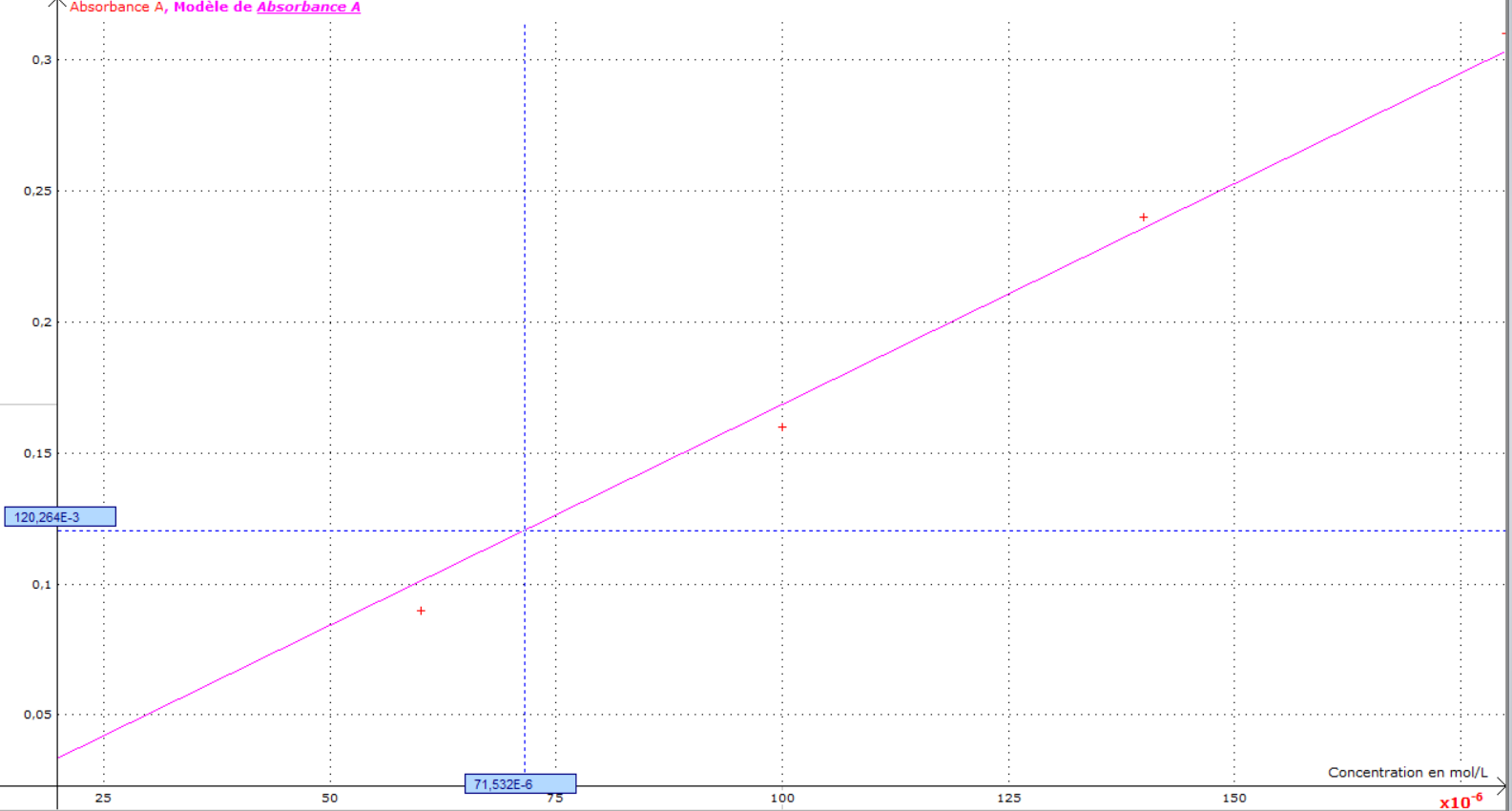Click the 0,05 tick label on the vertical axis

tap(37, 715)
